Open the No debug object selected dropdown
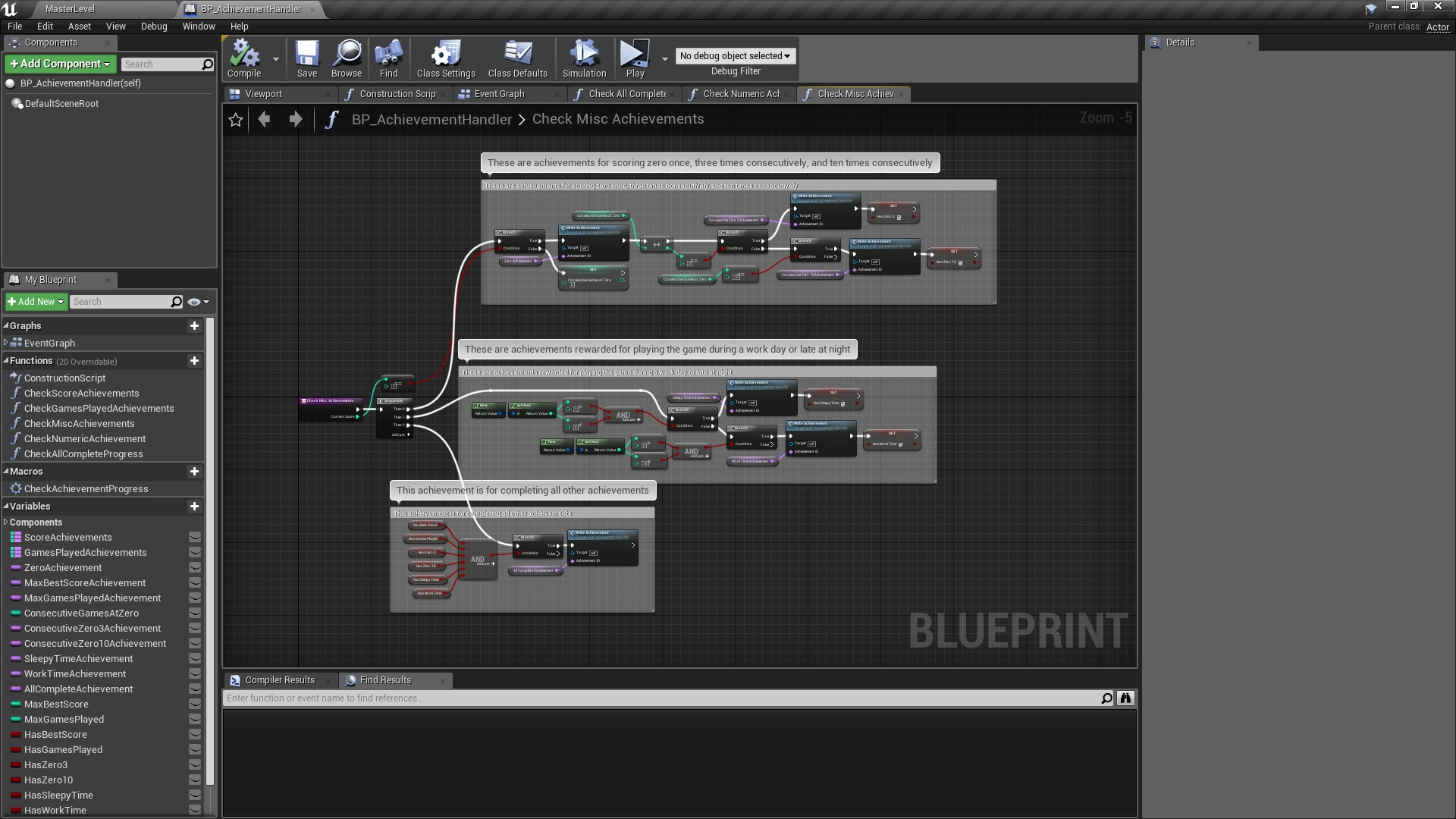 pos(734,55)
